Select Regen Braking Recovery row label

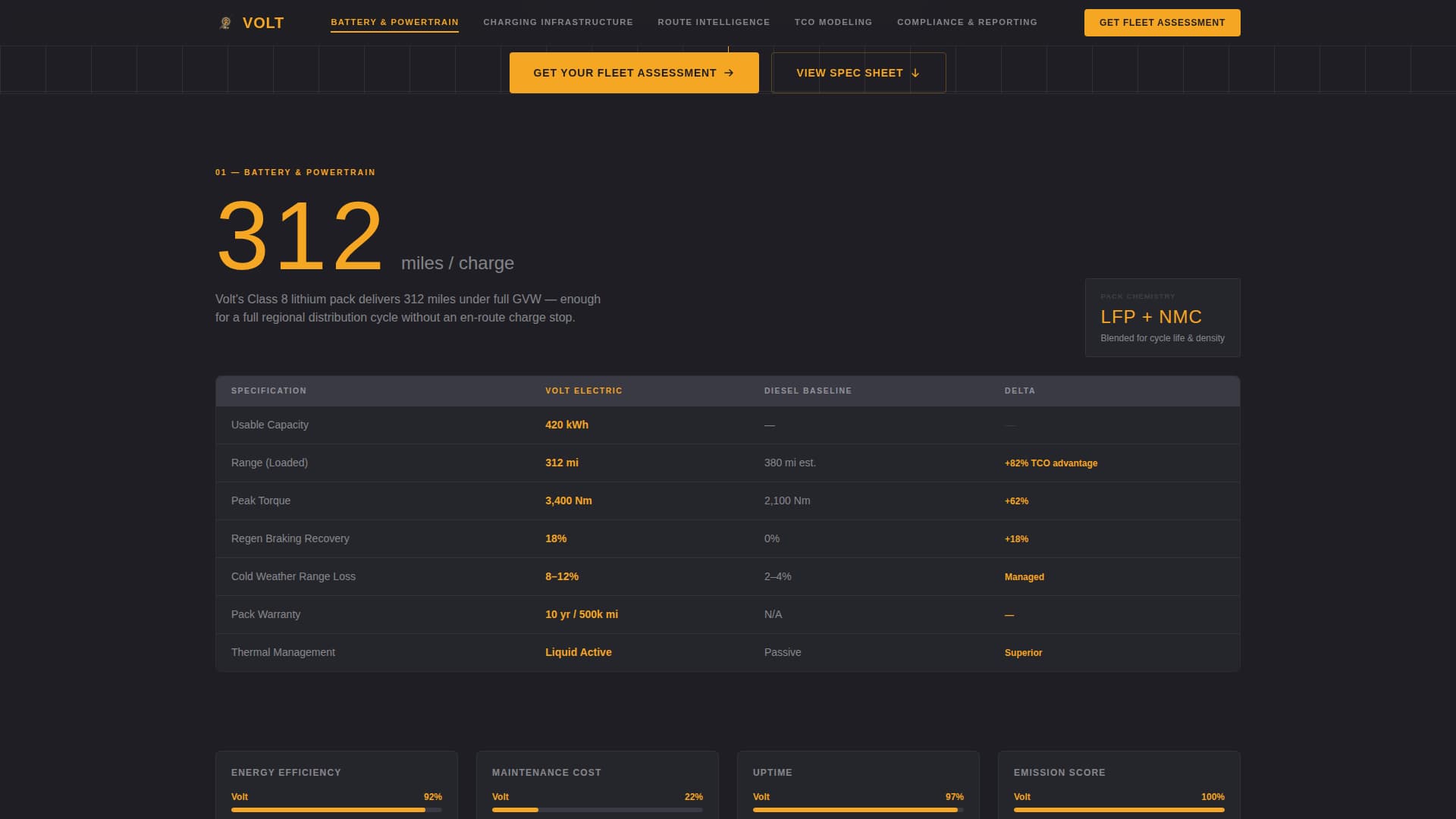pyautogui.click(x=290, y=538)
